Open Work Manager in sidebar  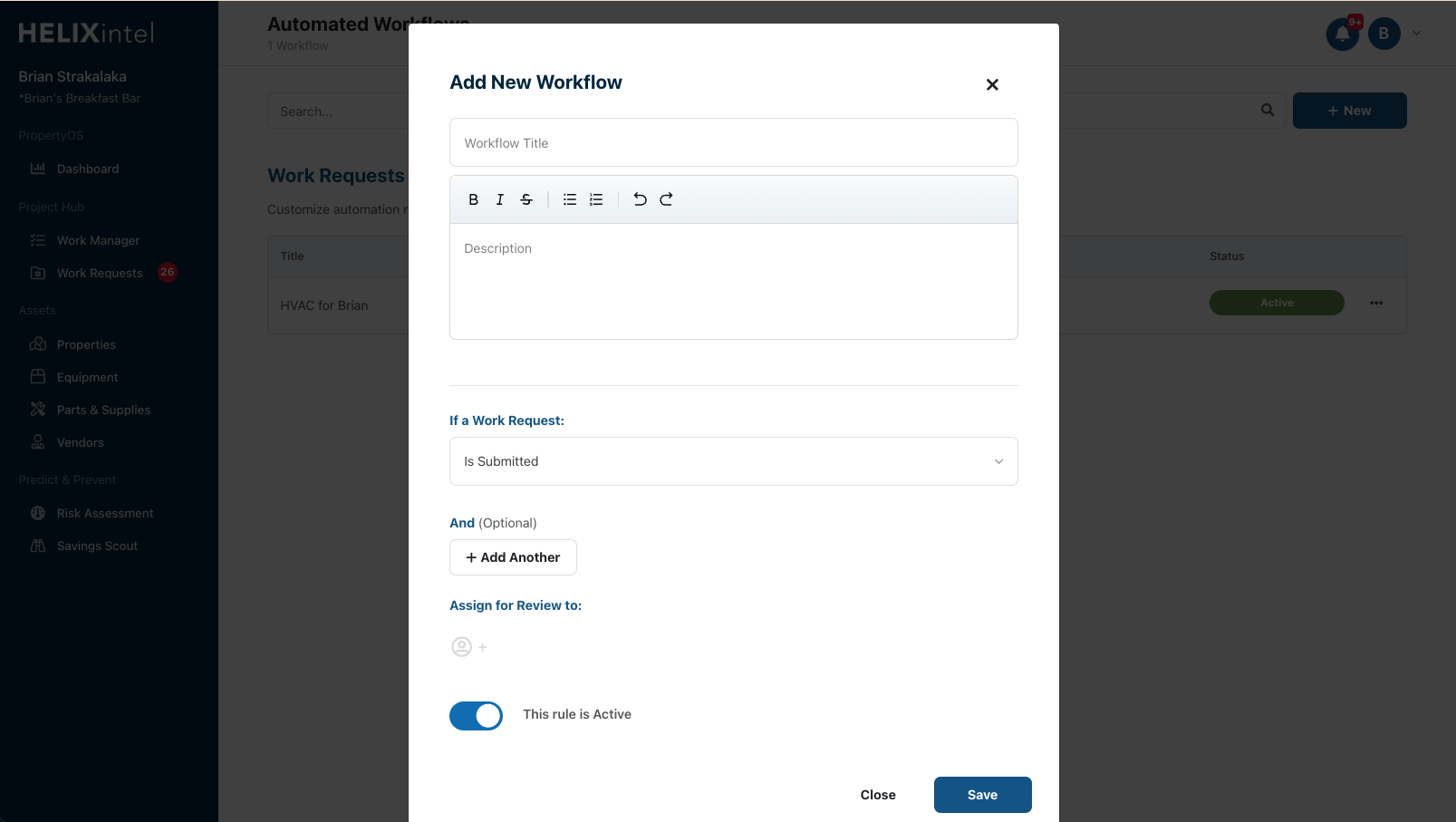pyautogui.click(x=98, y=240)
